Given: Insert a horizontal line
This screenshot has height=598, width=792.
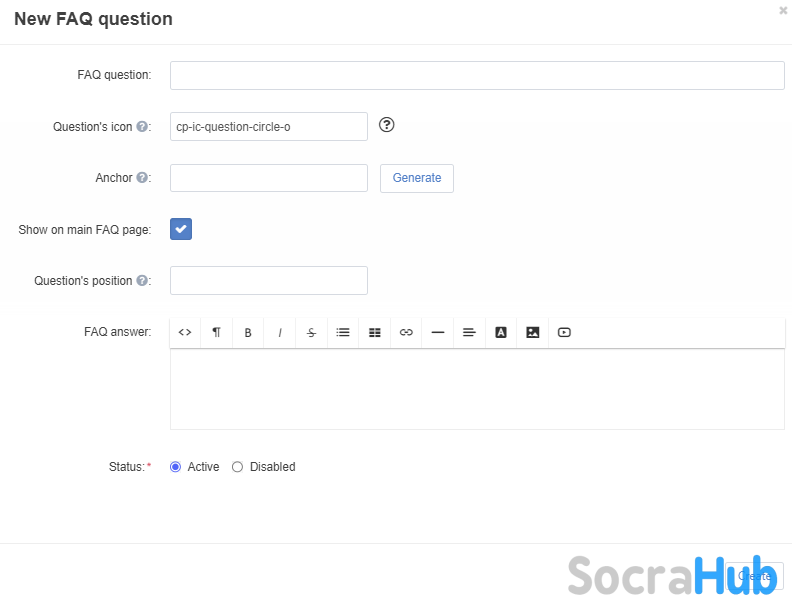Looking at the screenshot, I should [437, 333].
